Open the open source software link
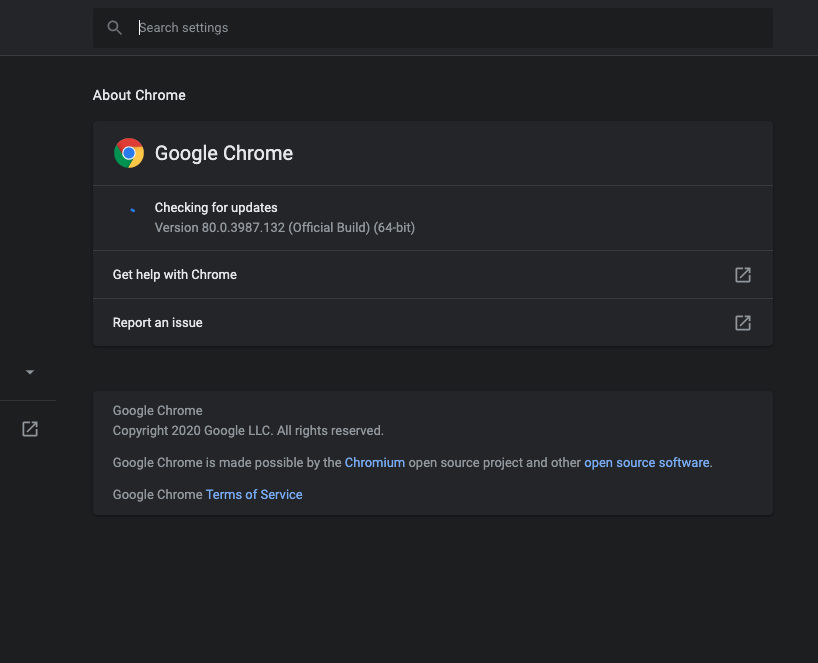Screen dimensions: 818x663 (646, 463)
